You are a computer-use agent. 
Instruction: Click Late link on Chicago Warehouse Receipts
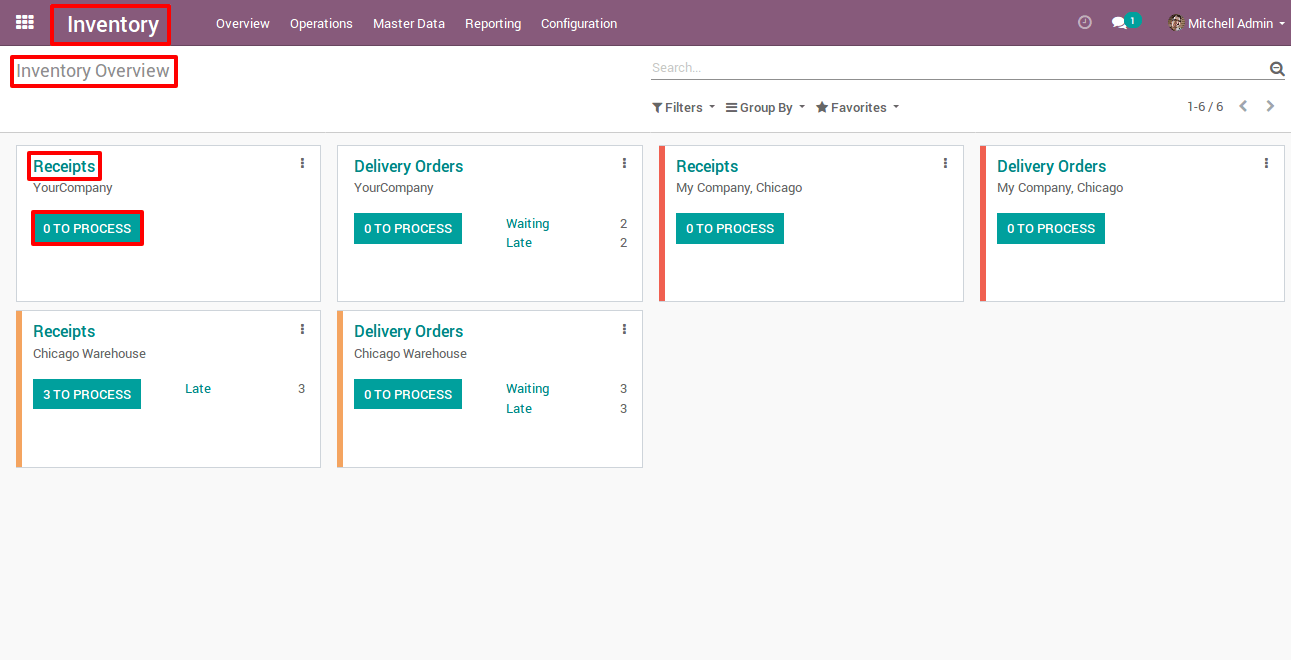pyautogui.click(x=198, y=389)
